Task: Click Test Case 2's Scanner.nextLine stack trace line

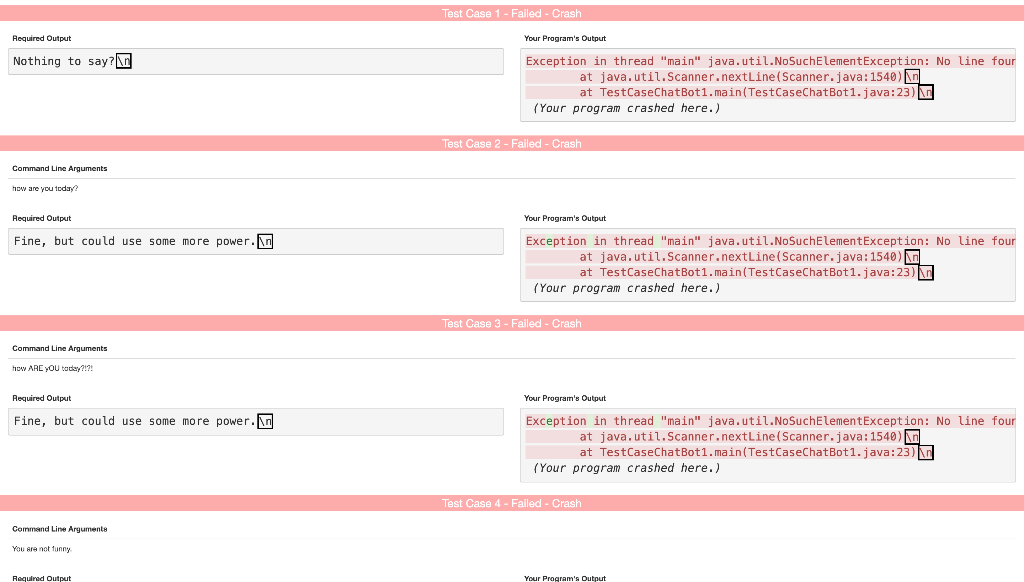Action: 722,257
